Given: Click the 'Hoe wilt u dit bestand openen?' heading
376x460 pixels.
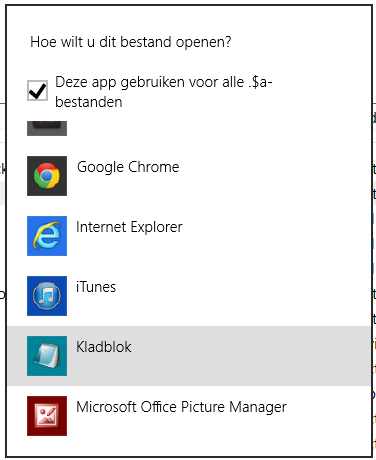Looking at the screenshot, I should point(131,42).
